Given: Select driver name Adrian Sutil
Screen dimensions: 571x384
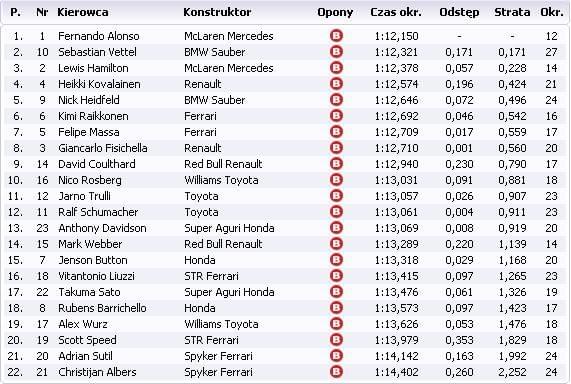Looking at the screenshot, I should coord(86,356).
